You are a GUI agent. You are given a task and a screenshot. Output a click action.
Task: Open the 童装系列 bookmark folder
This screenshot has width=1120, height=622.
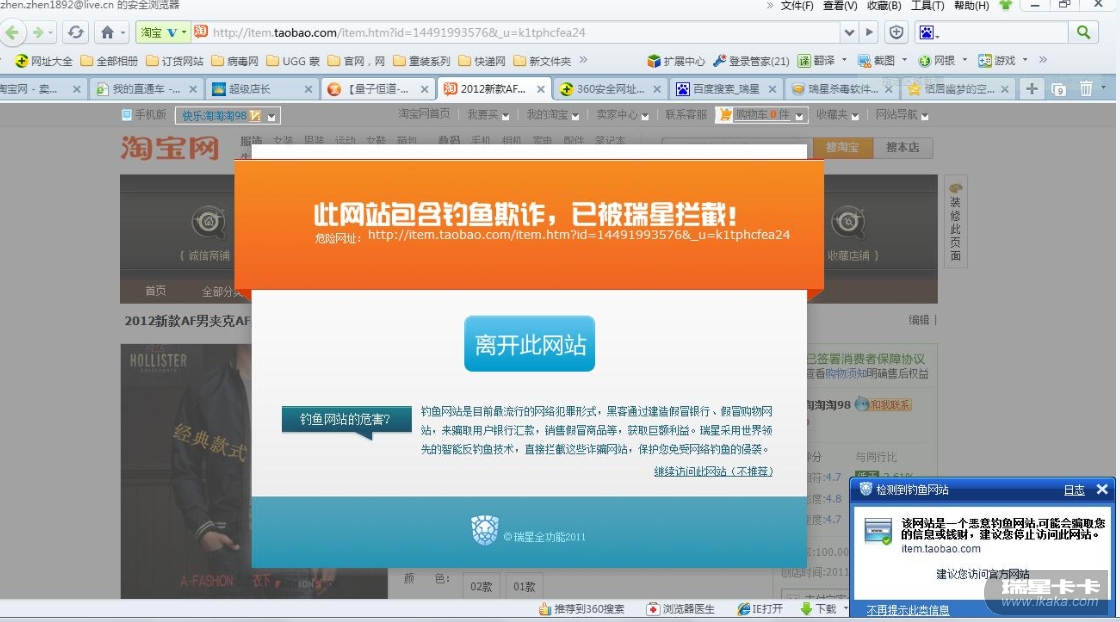[421, 61]
